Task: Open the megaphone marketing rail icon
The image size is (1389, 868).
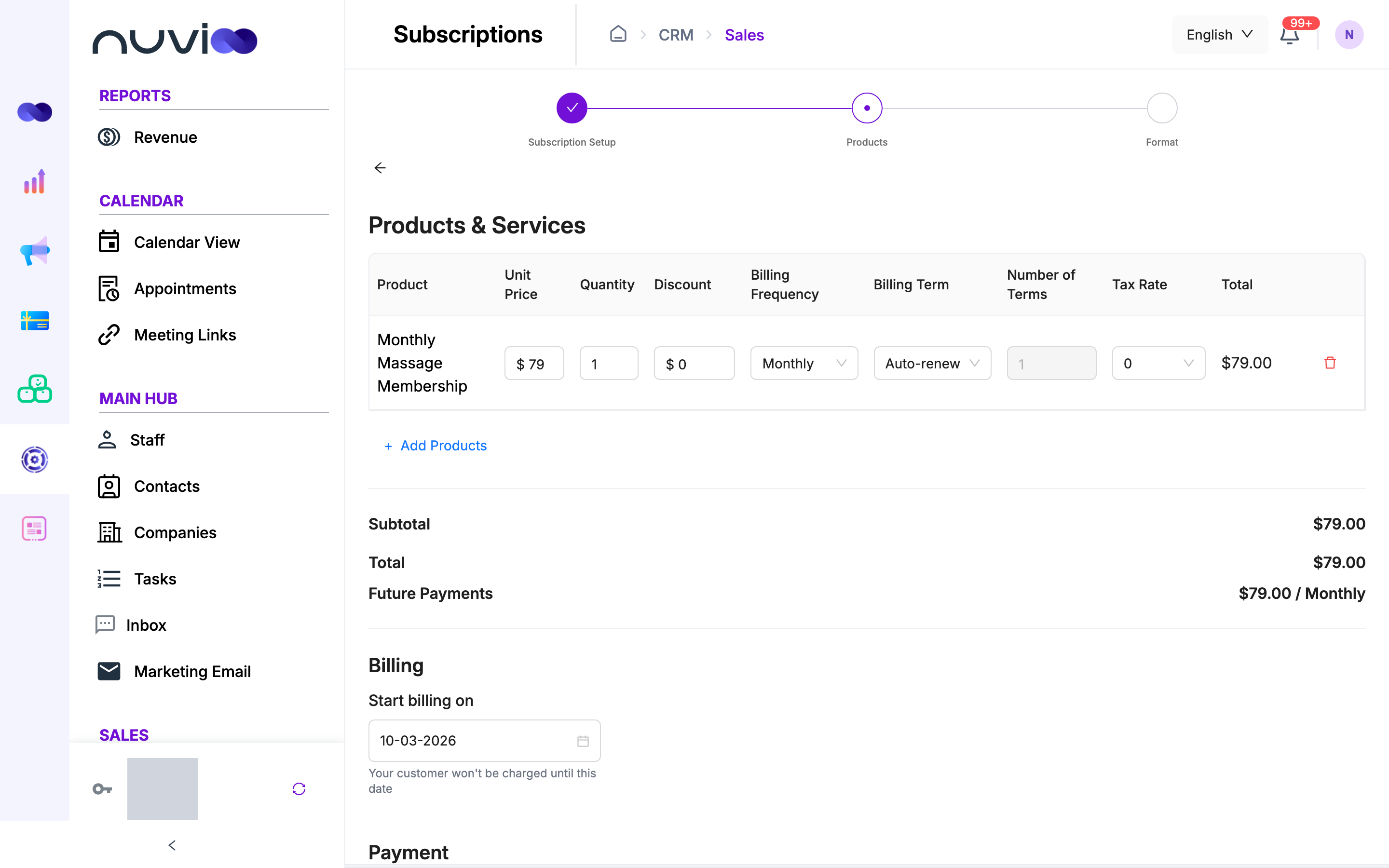Action: coord(34,251)
